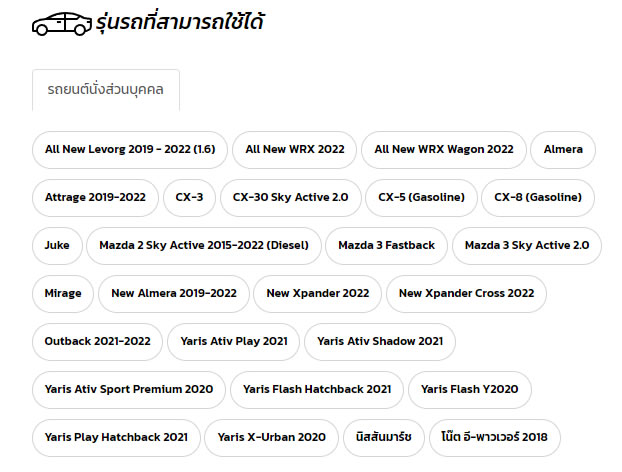This screenshot has height=472, width=622.
Task: Click the Juke model chip
Action: click(x=57, y=245)
